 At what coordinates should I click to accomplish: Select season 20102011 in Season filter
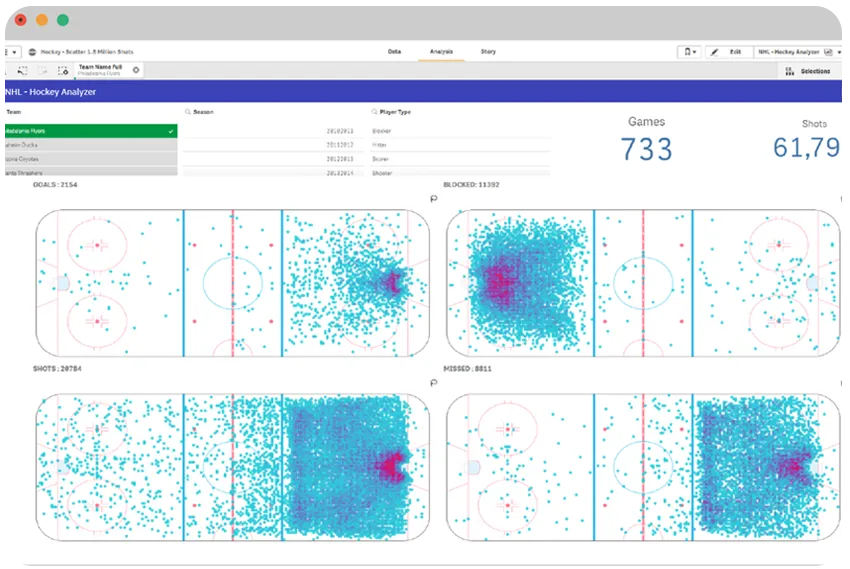(273, 131)
